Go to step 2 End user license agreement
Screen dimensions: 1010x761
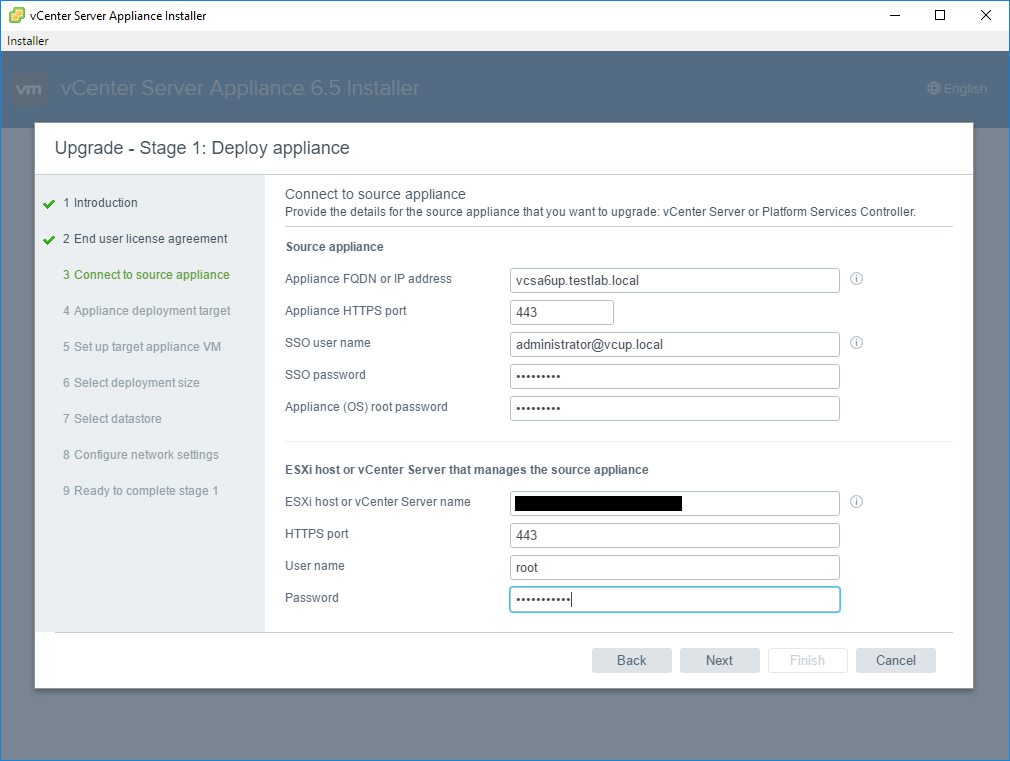coord(145,238)
